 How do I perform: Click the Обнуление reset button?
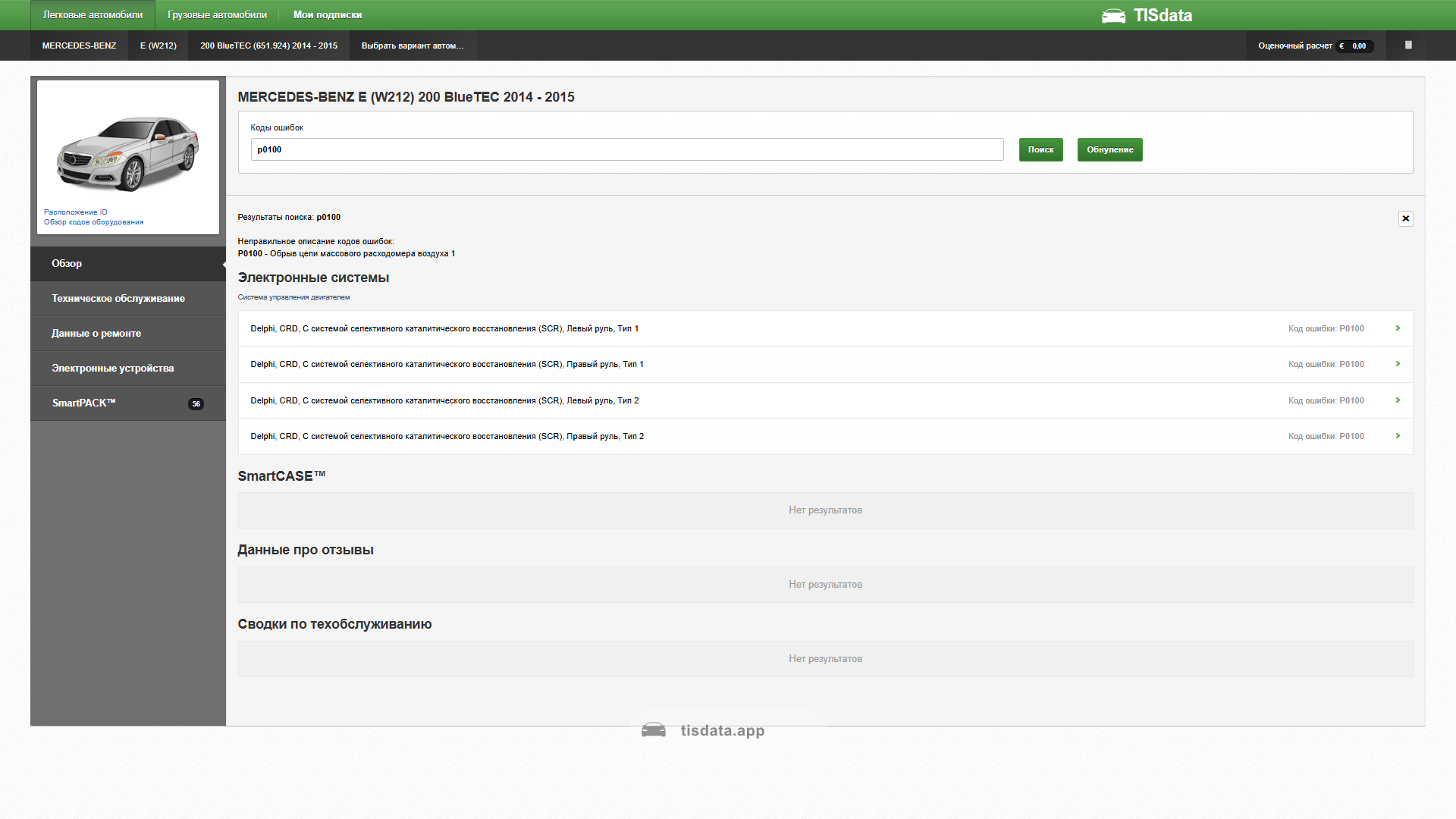(x=1109, y=149)
